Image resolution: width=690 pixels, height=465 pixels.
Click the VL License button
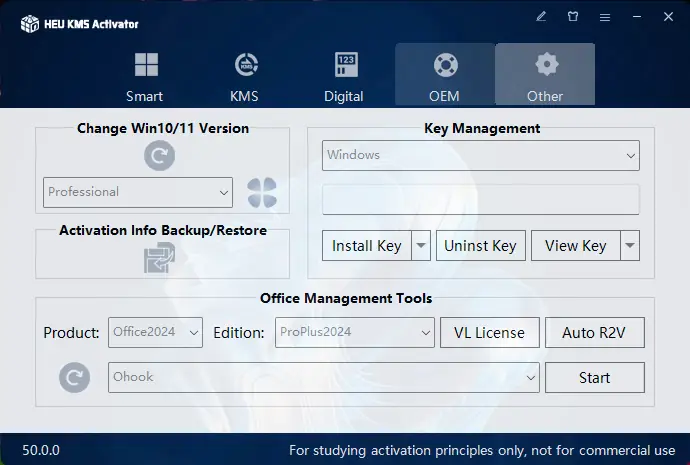pyautogui.click(x=490, y=333)
